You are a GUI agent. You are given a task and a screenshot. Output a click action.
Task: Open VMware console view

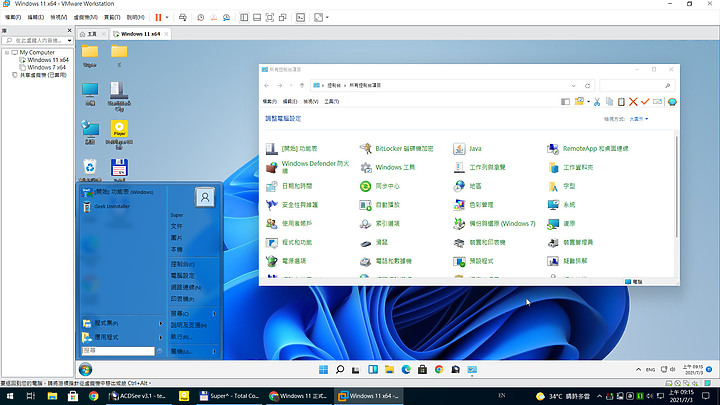pyautogui.click(x=300, y=17)
